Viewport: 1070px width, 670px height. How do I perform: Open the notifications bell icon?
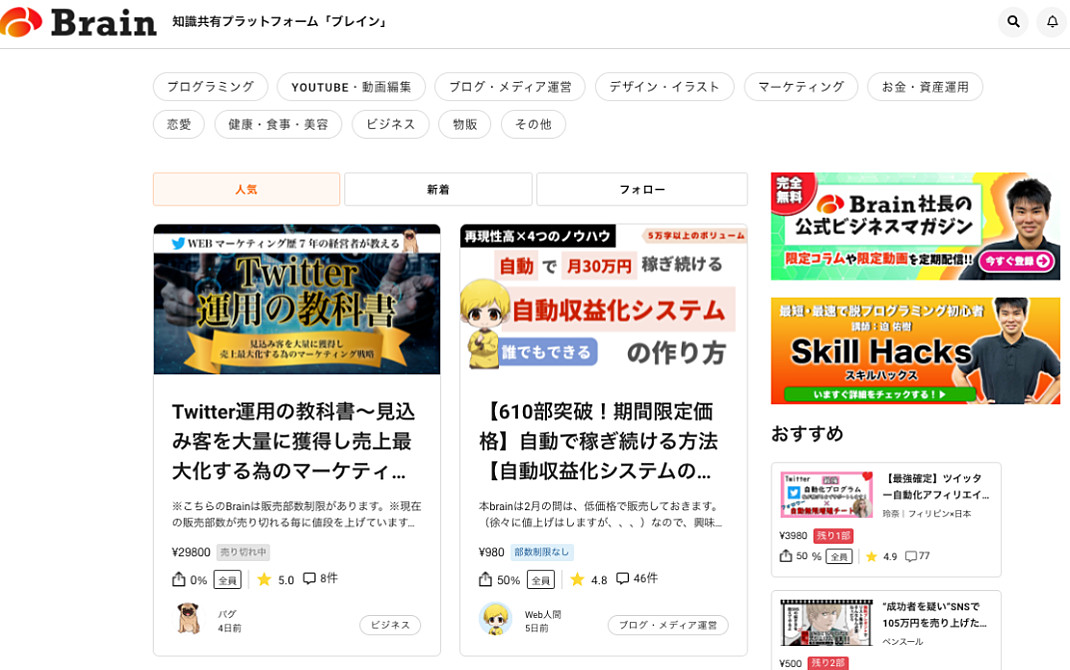[x=1052, y=22]
